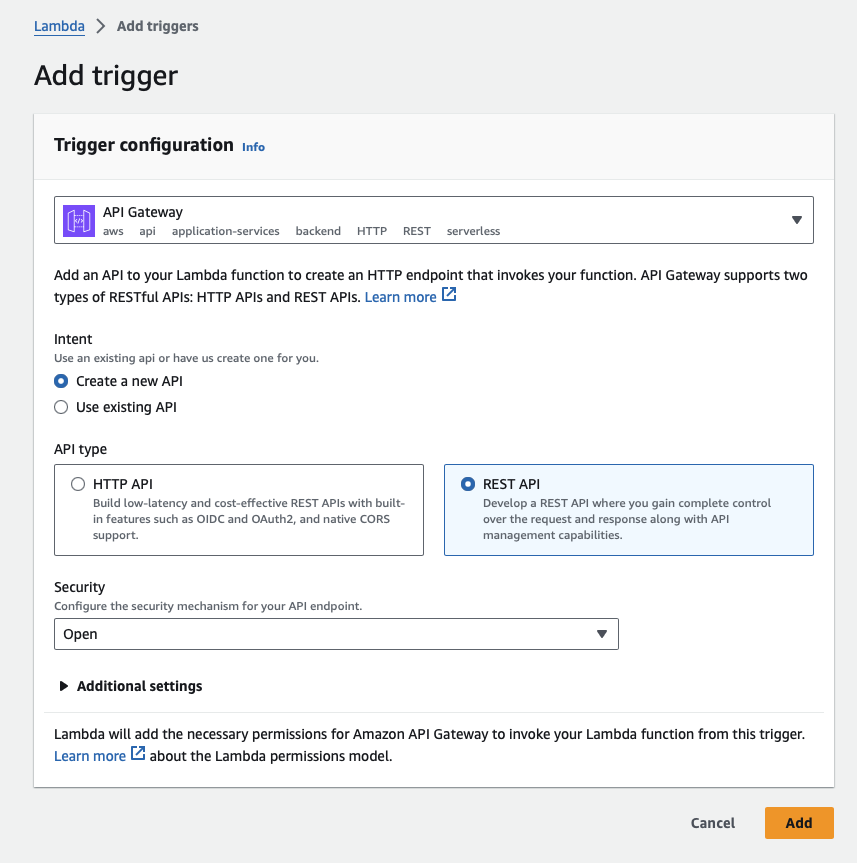Screen dimensions: 857x863
Task: Choose the Use existing API option
Action: 60,407
